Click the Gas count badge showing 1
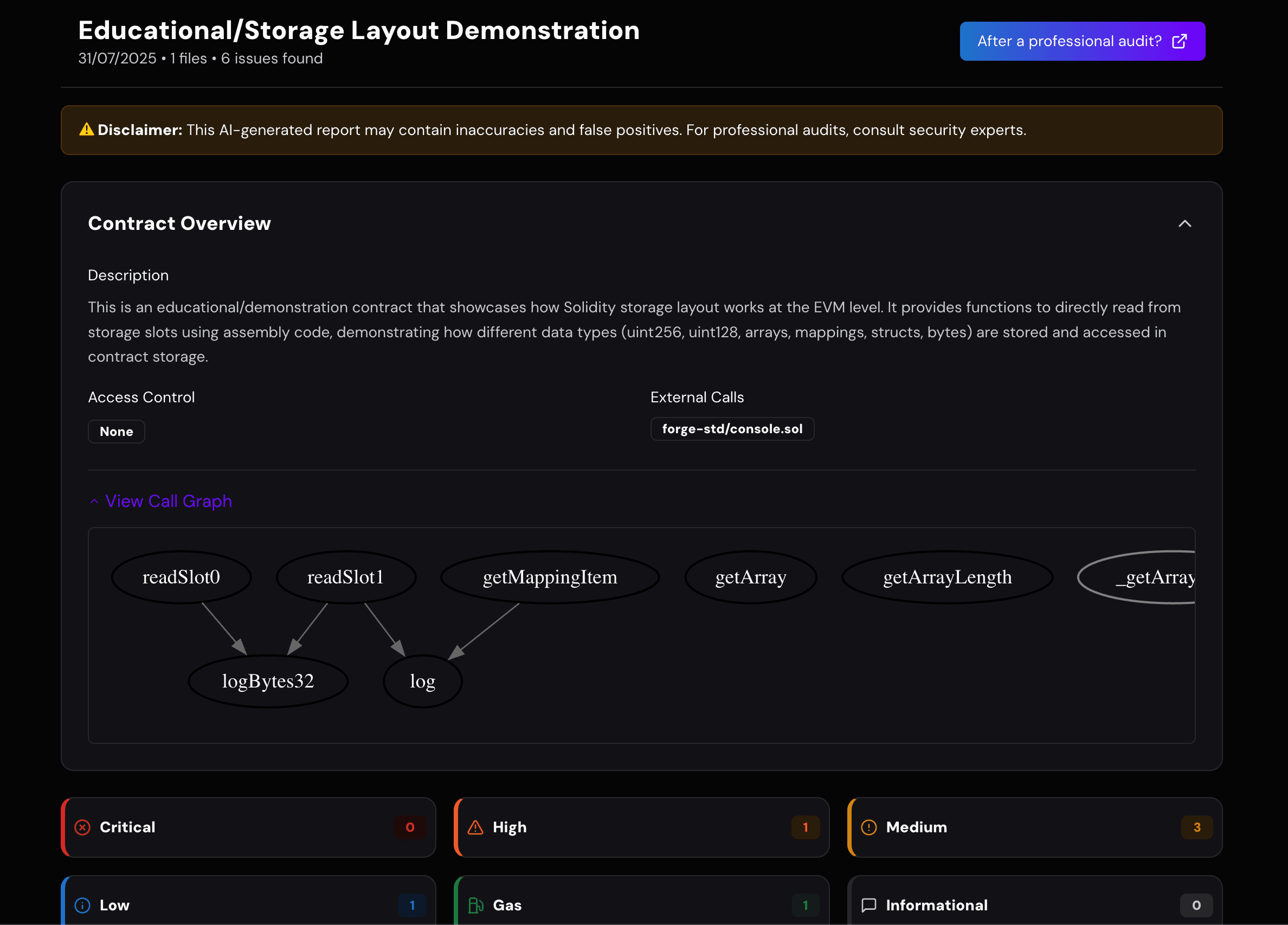This screenshot has width=1288, height=925. pos(806,905)
